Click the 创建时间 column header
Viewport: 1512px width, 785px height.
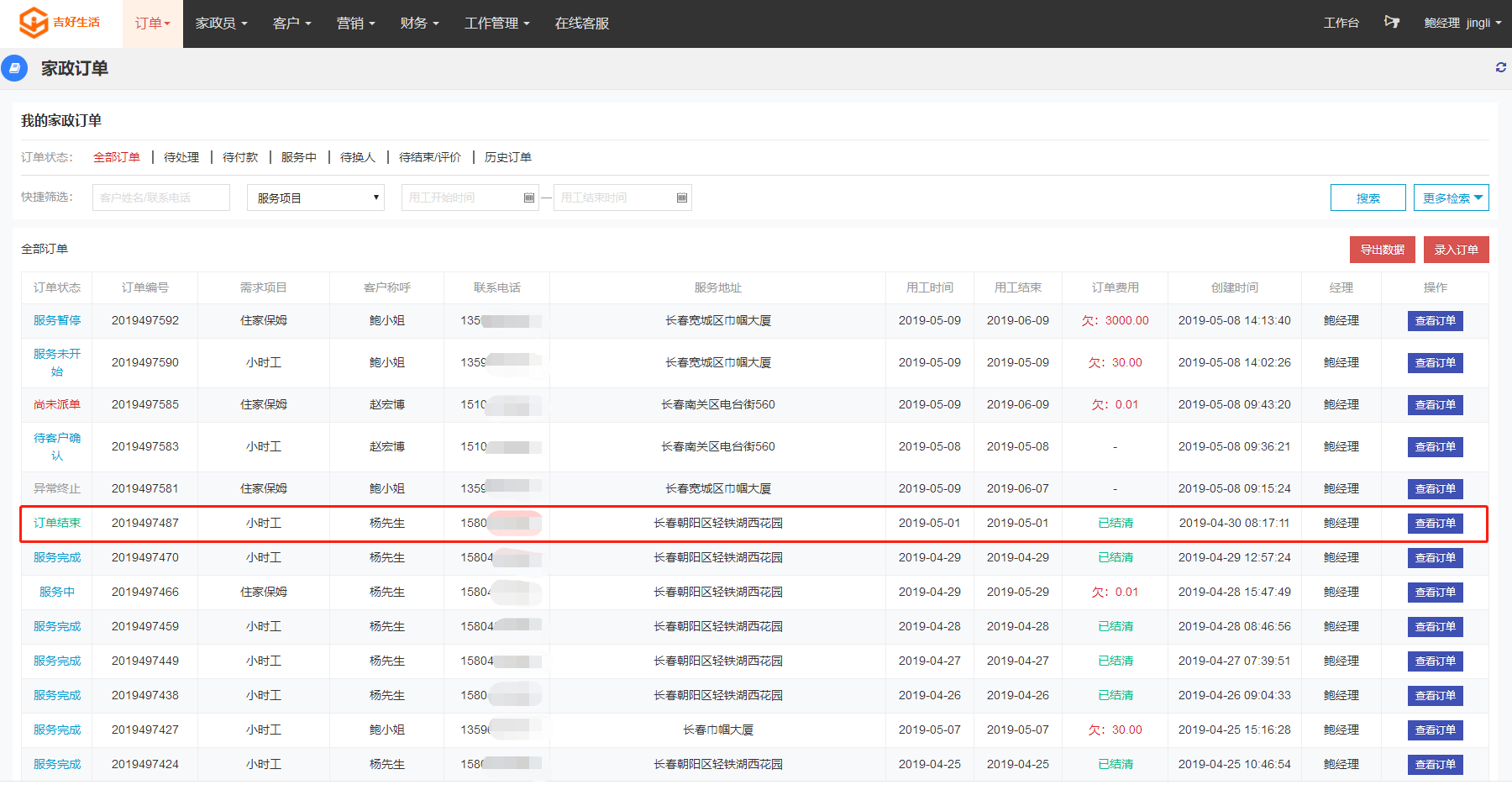point(1235,287)
